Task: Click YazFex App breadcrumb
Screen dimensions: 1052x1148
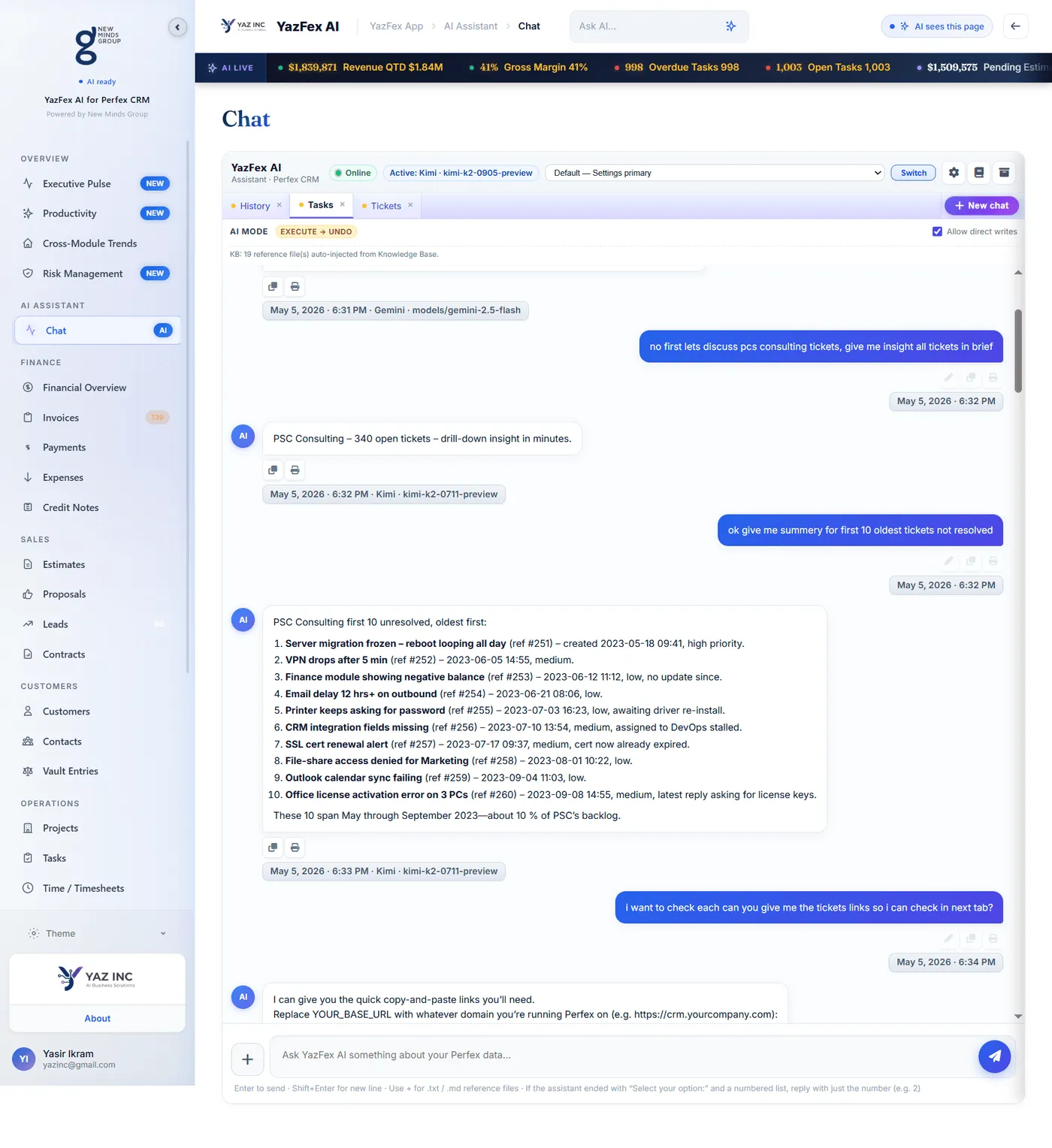Action: pos(397,26)
